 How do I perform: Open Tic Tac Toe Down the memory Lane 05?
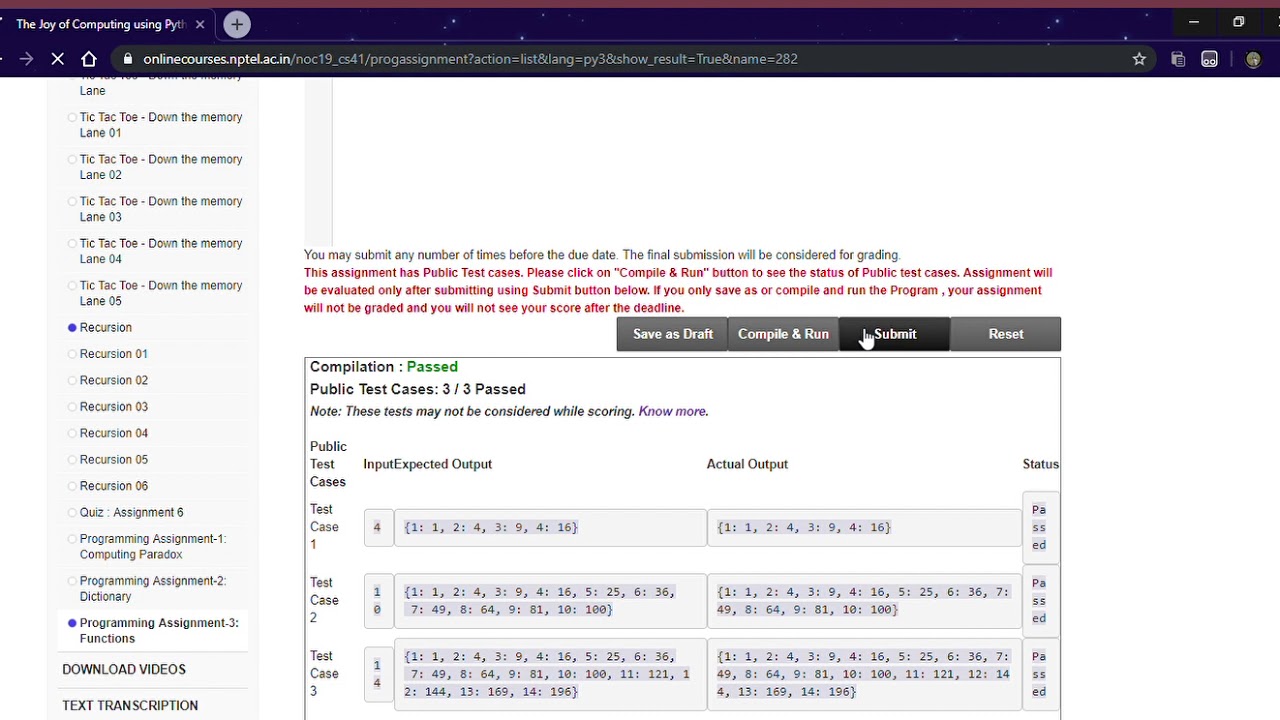coord(160,293)
